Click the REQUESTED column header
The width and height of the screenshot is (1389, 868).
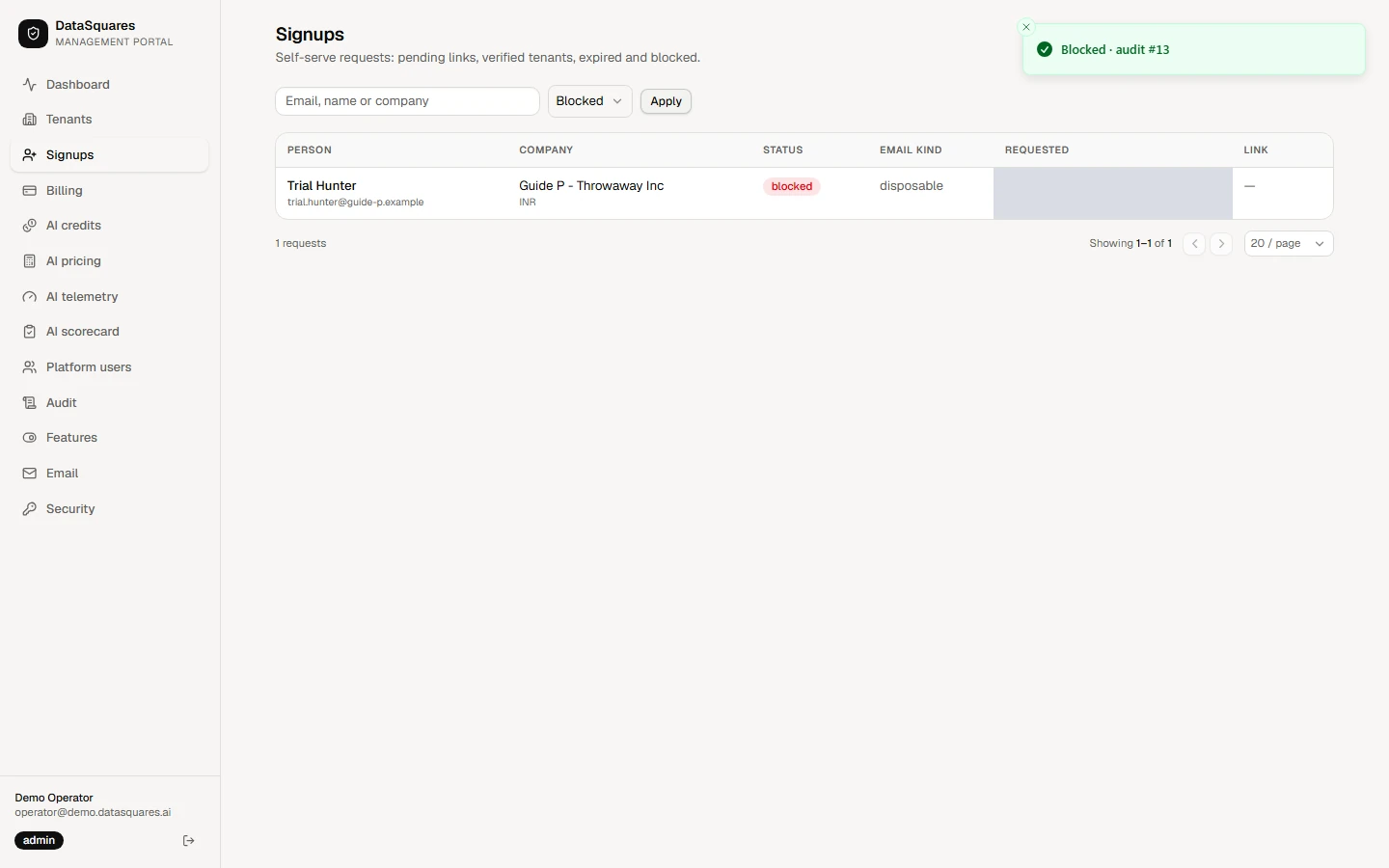[1037, 150]
